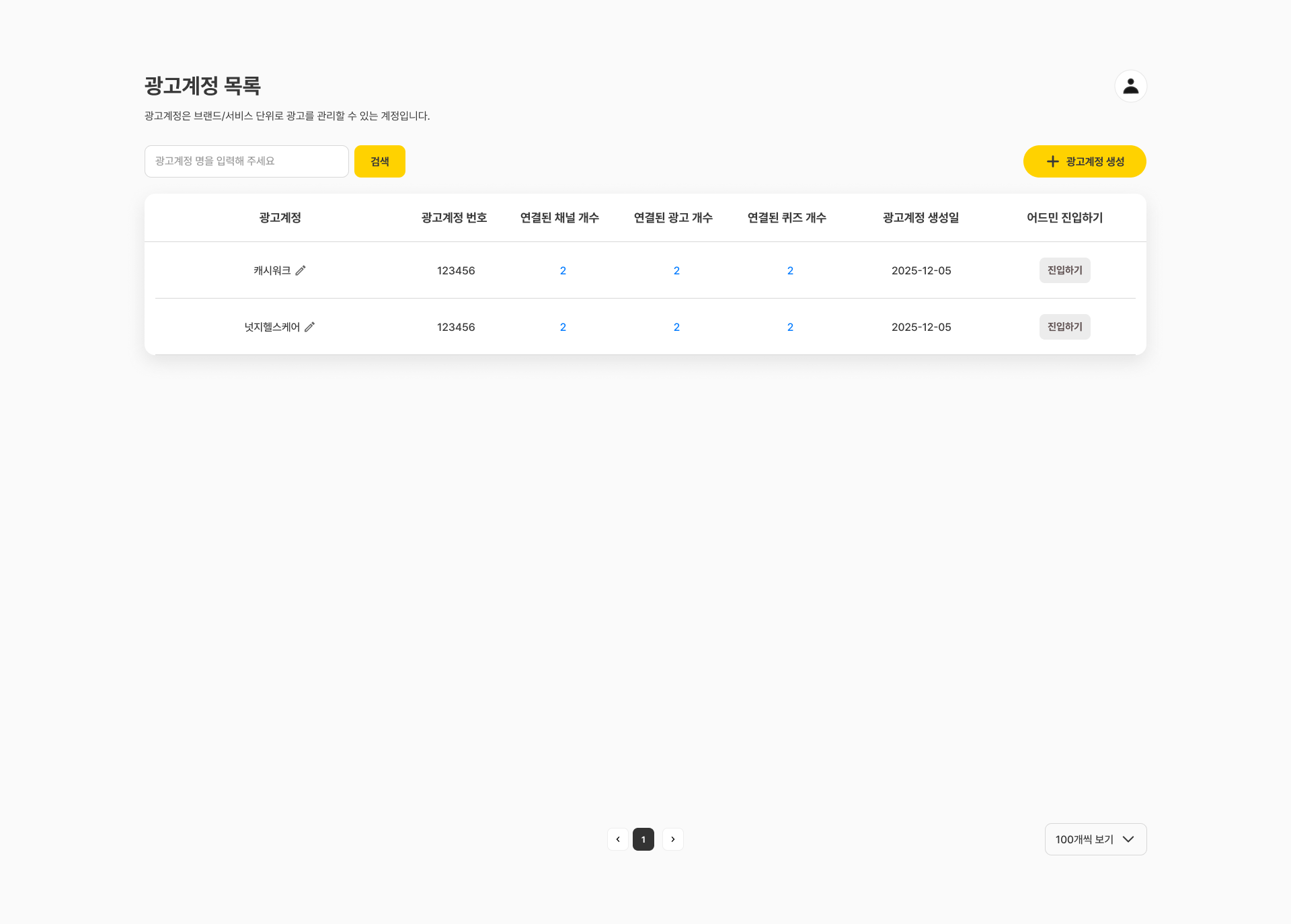1291x924 pixels.
Task: Click the 캐시워크 account name
Action: [x=272, y=270]
